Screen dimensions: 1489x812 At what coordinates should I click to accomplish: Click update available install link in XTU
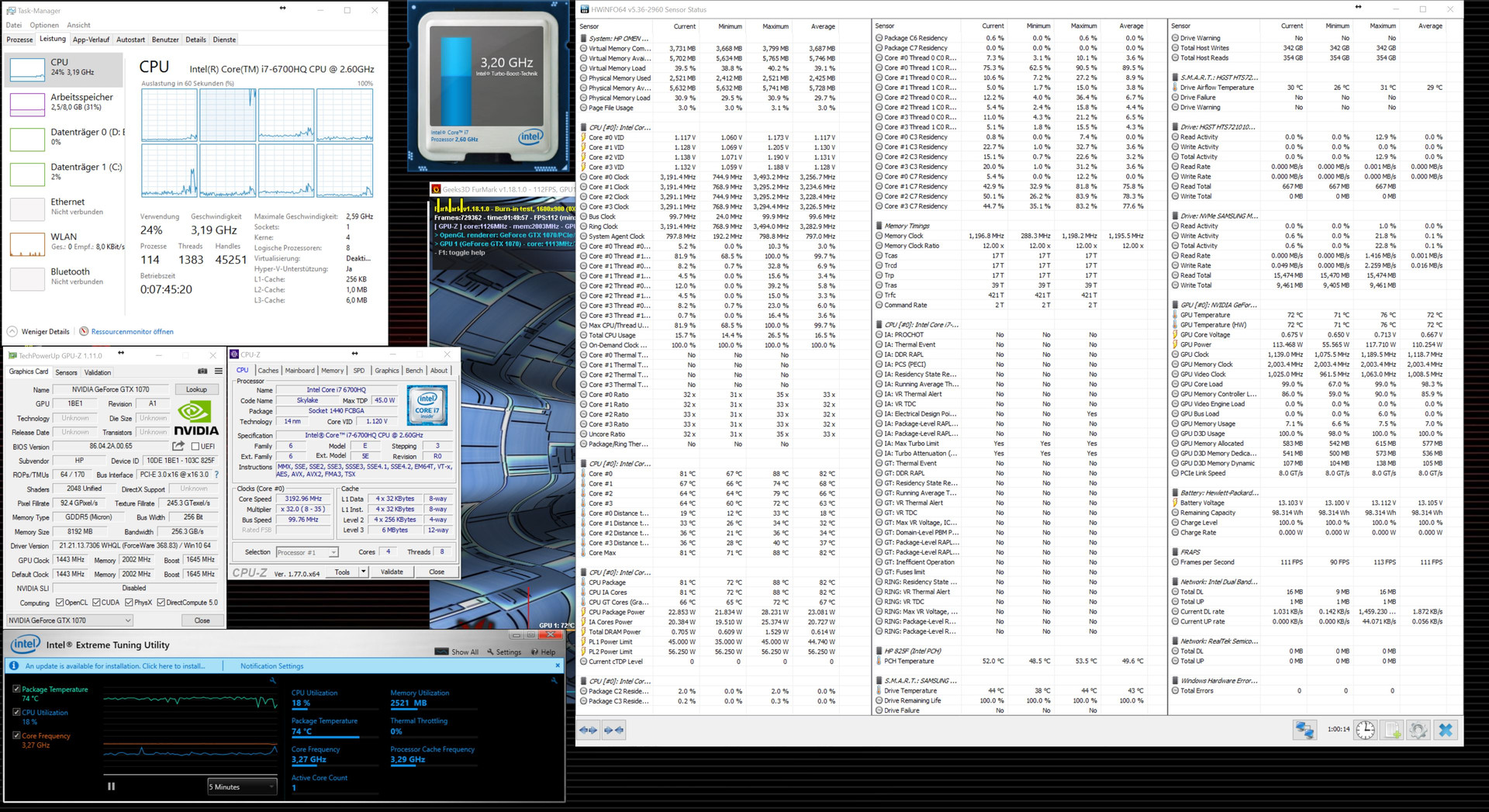116,665
